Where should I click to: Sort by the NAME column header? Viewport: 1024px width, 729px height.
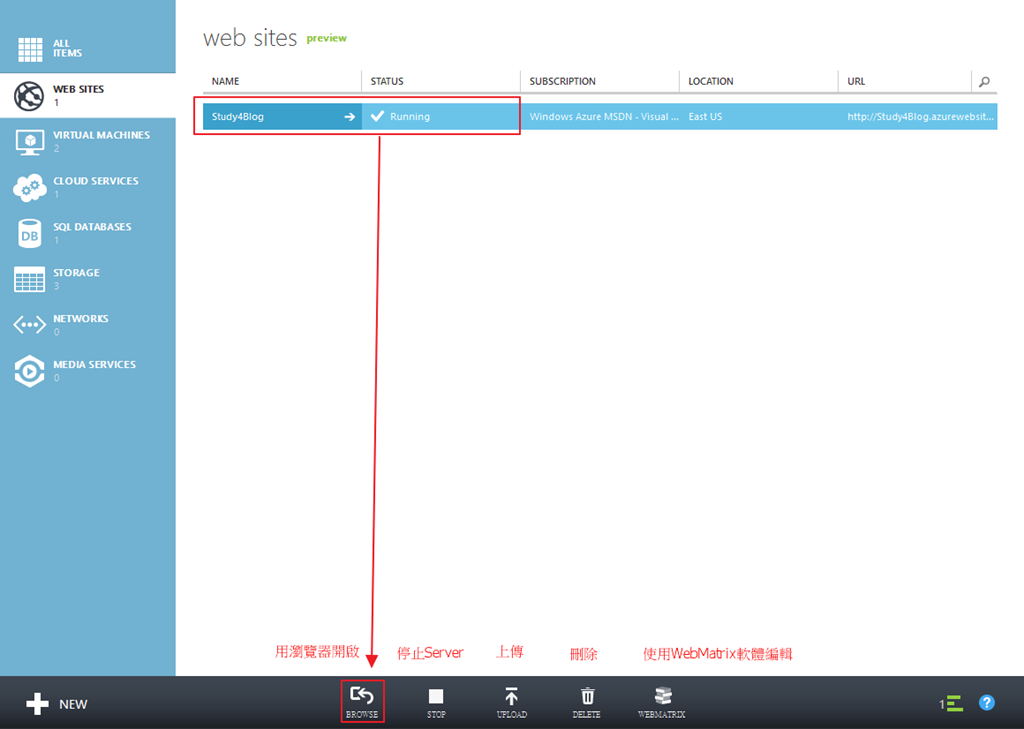(x=225, y=82)
